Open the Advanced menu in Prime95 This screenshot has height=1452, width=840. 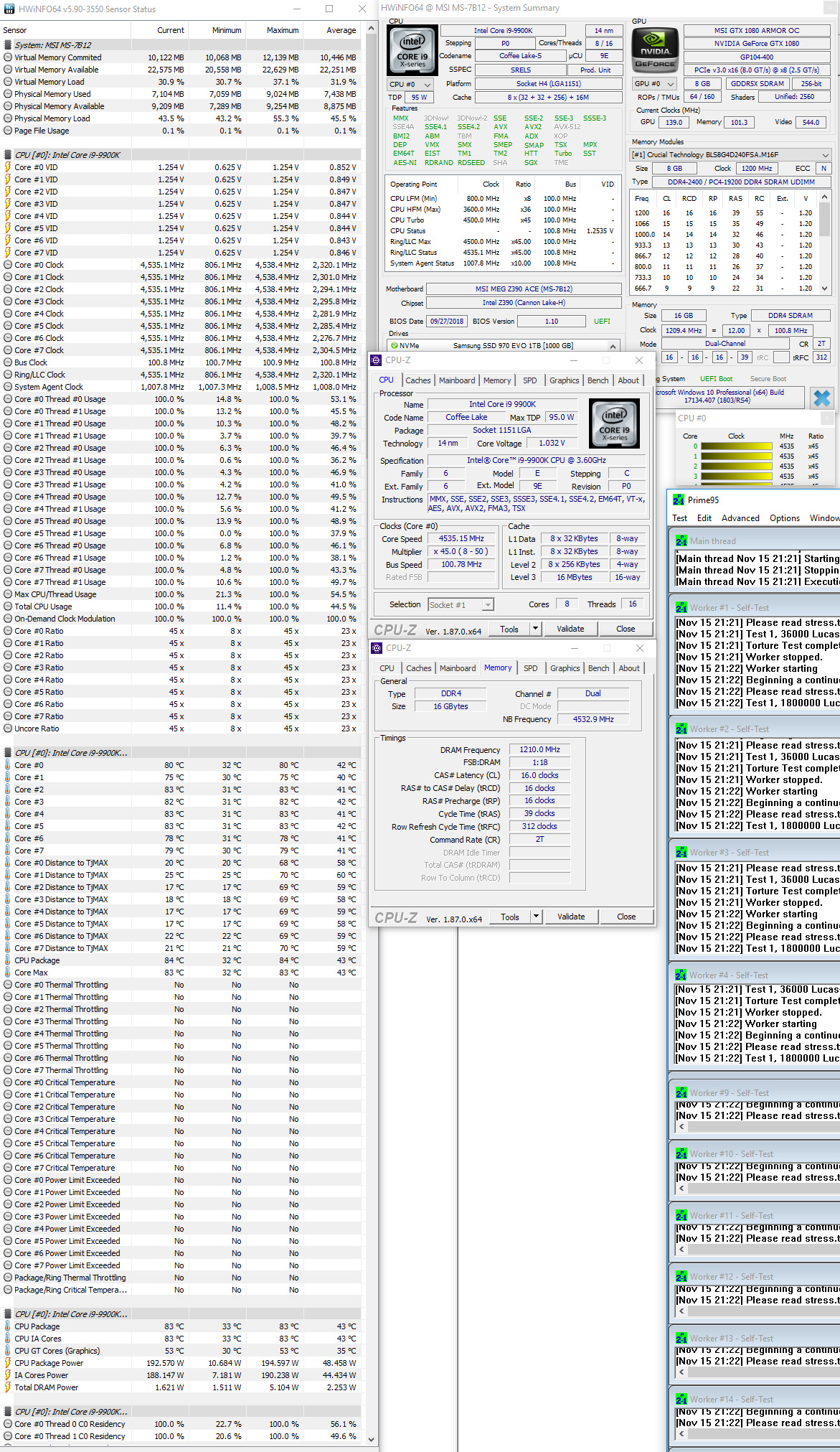coord(740,518)
